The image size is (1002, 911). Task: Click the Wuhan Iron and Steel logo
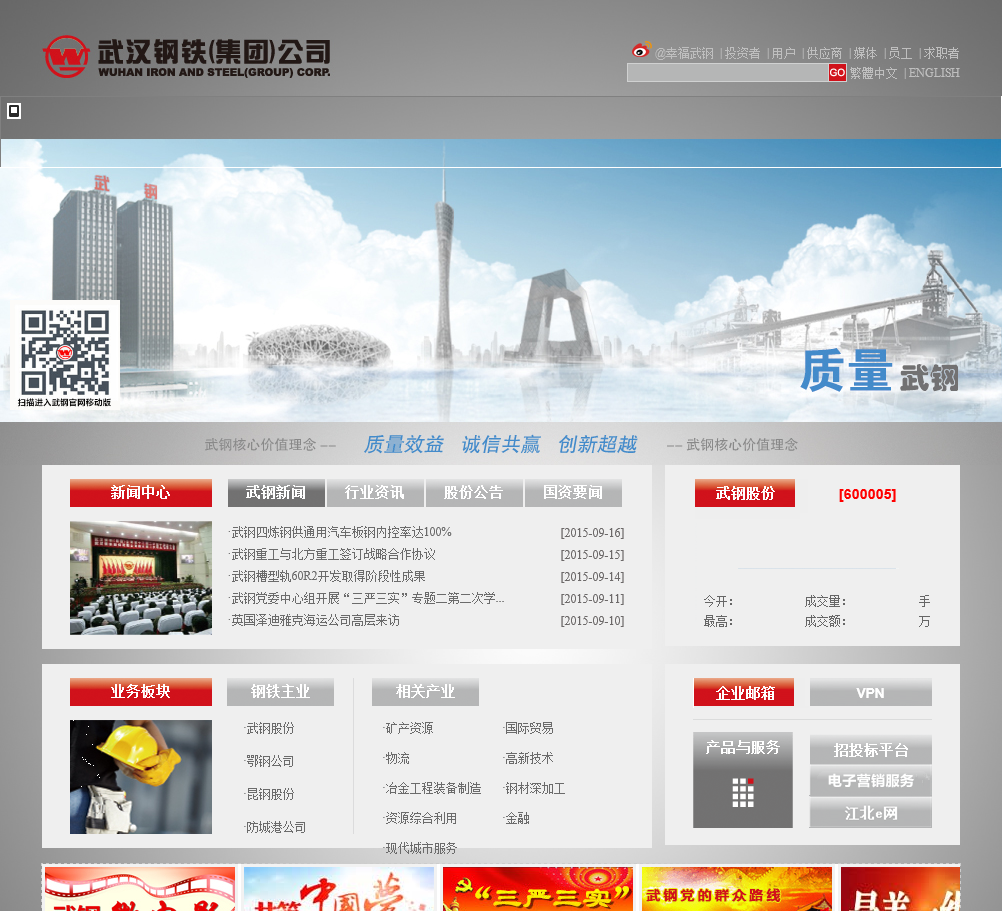coord(187,56)
